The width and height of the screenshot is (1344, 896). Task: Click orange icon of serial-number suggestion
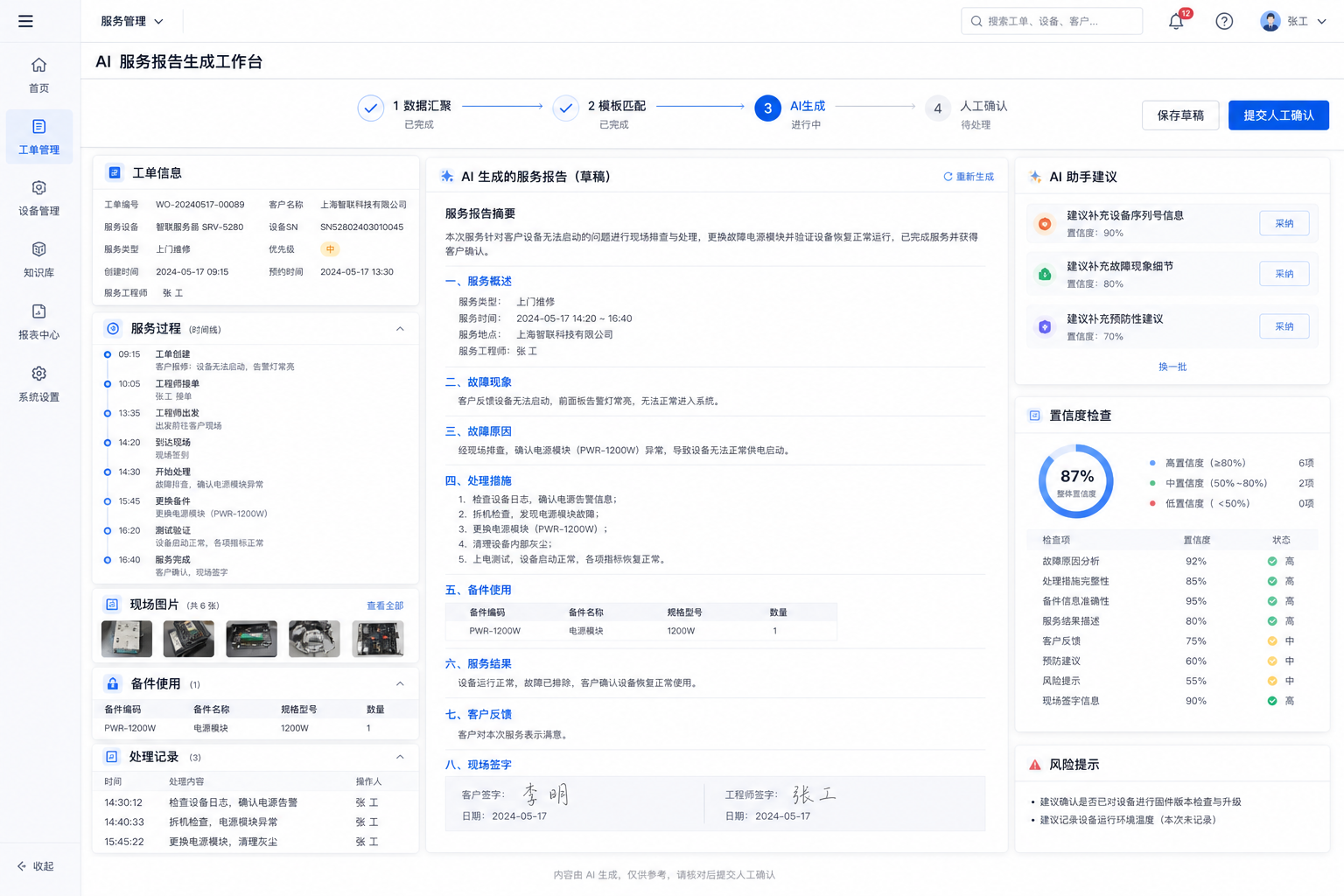point(1045,224)
